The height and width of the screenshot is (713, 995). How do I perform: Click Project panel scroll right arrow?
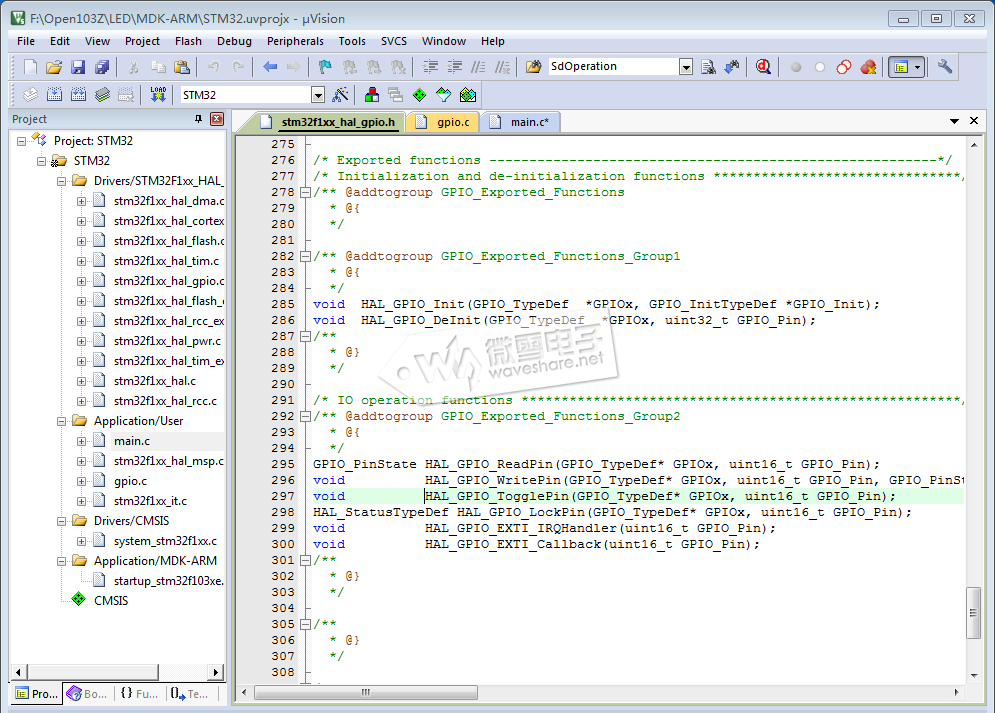point(216,672)
